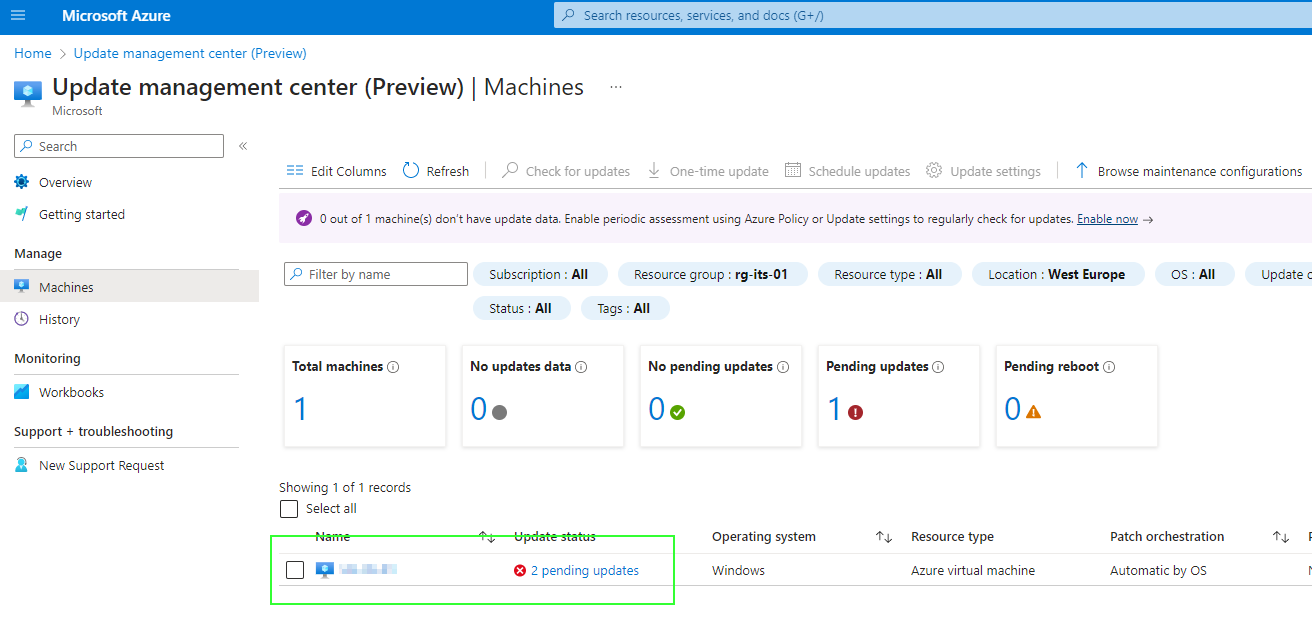Open Overview in the sidebar
The height and width of the screenshot is (635, 1312).
tap(65, 182)
